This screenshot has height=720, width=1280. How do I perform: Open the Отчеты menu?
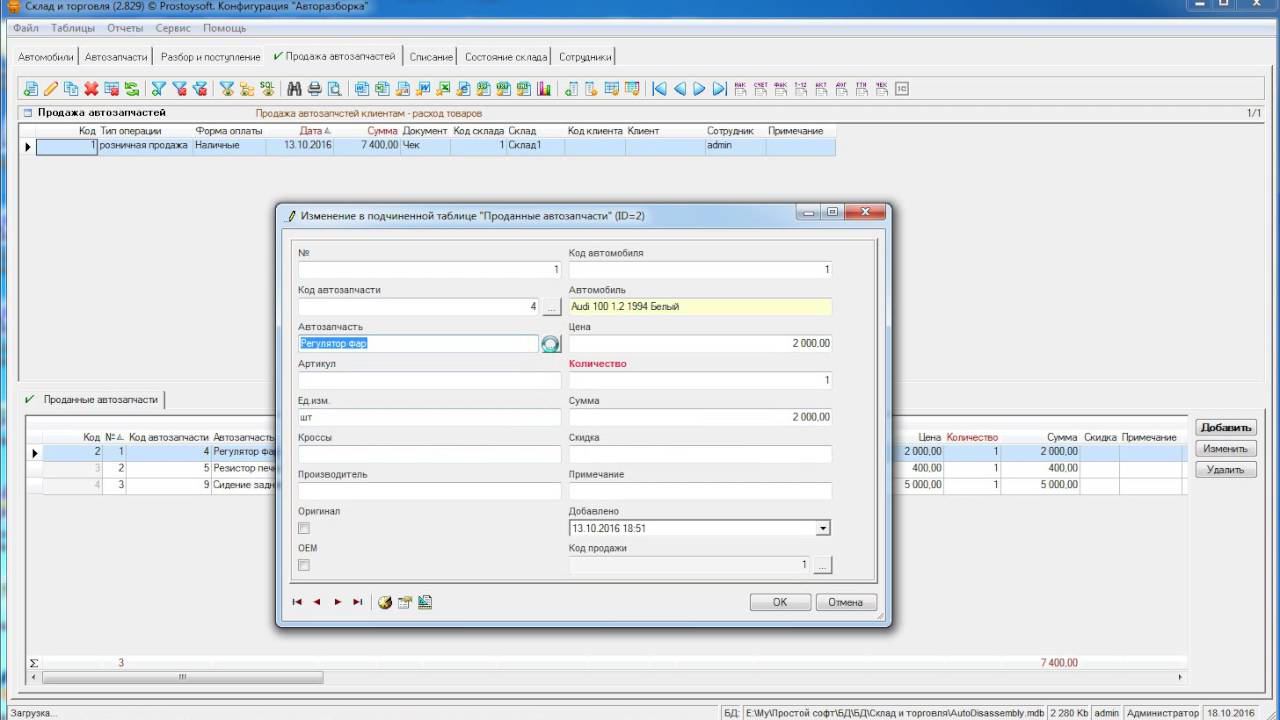125,28
